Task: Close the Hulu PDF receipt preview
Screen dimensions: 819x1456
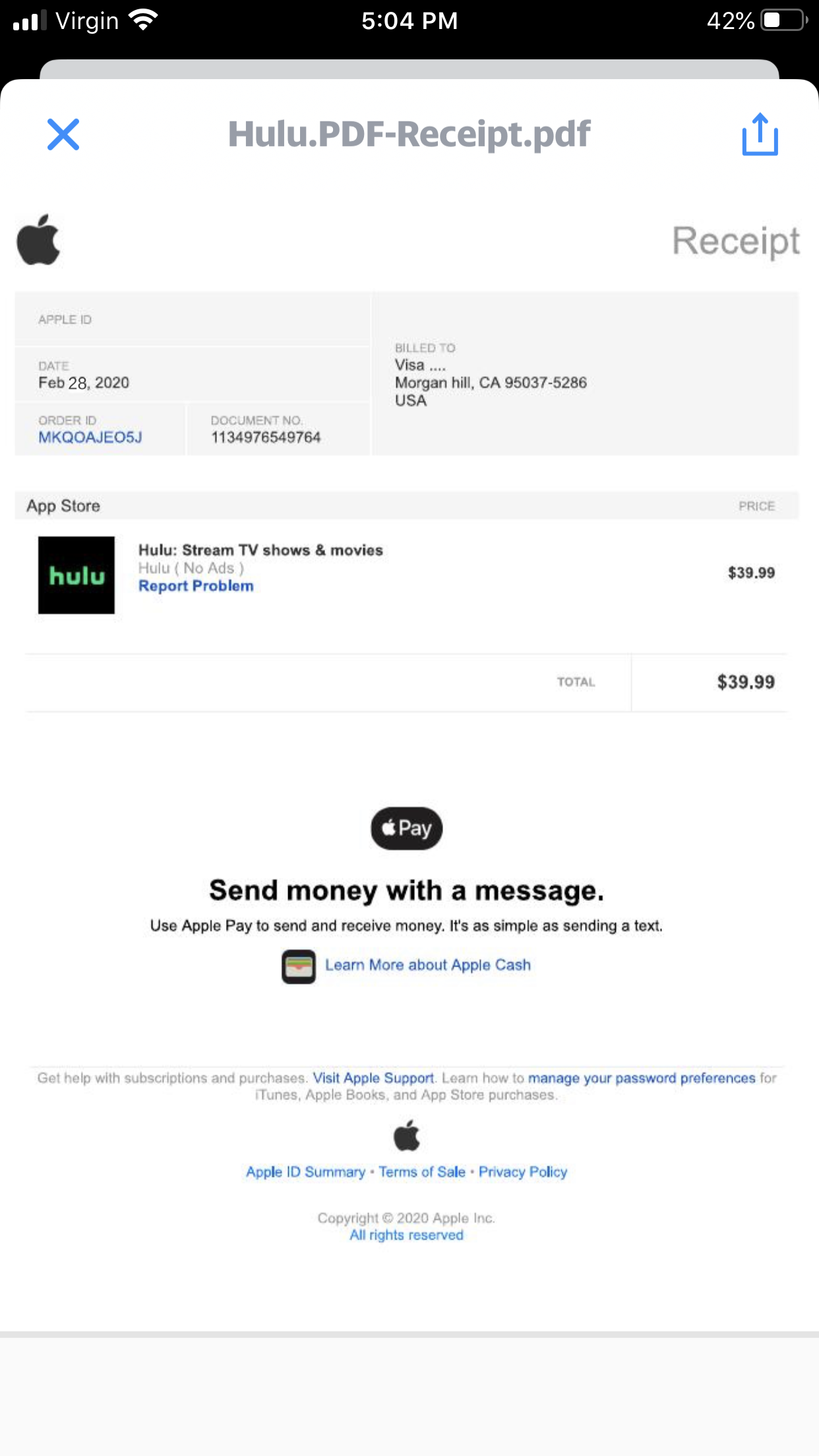Action: (63, 135)
